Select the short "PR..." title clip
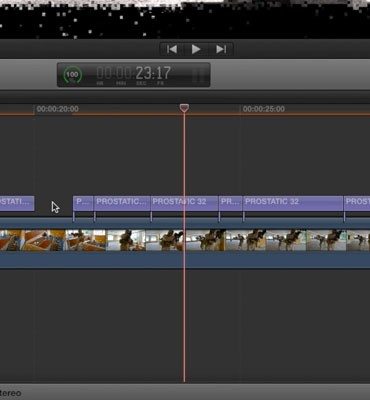The width and height of the screenshot is (370, 400). pos(231,203)
